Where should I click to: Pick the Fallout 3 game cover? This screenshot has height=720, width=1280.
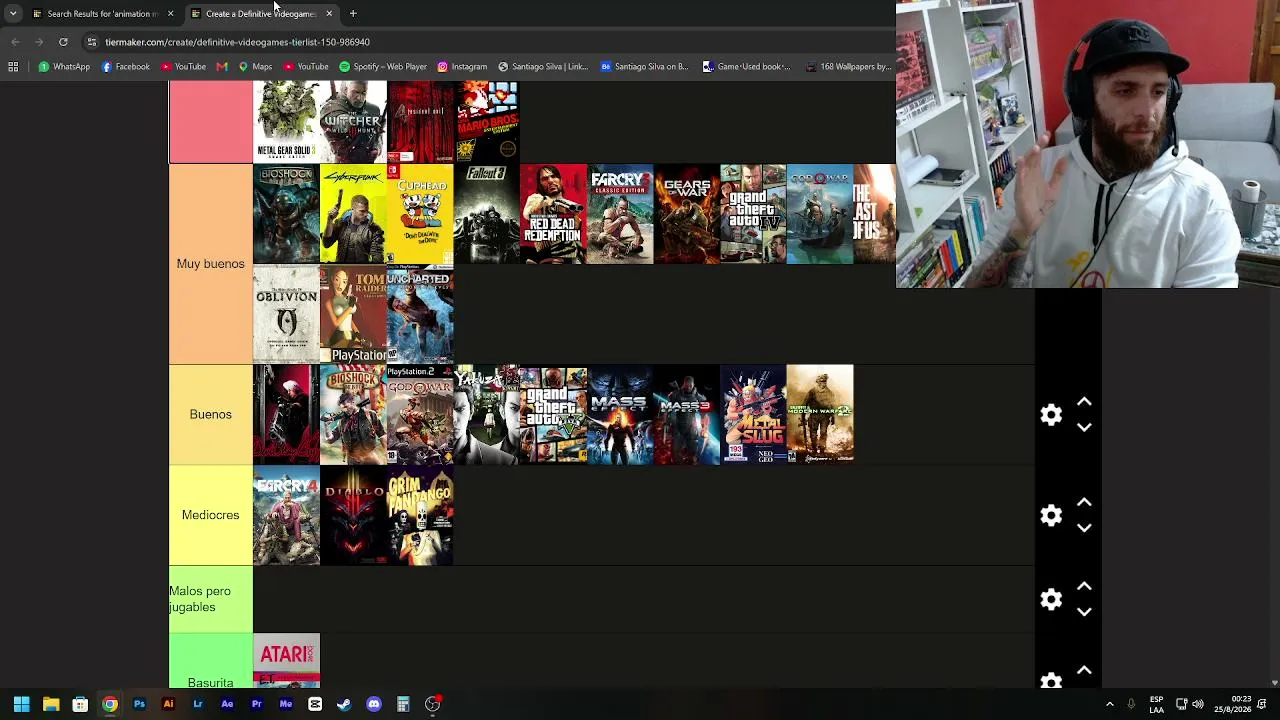(x=487, y=214)
